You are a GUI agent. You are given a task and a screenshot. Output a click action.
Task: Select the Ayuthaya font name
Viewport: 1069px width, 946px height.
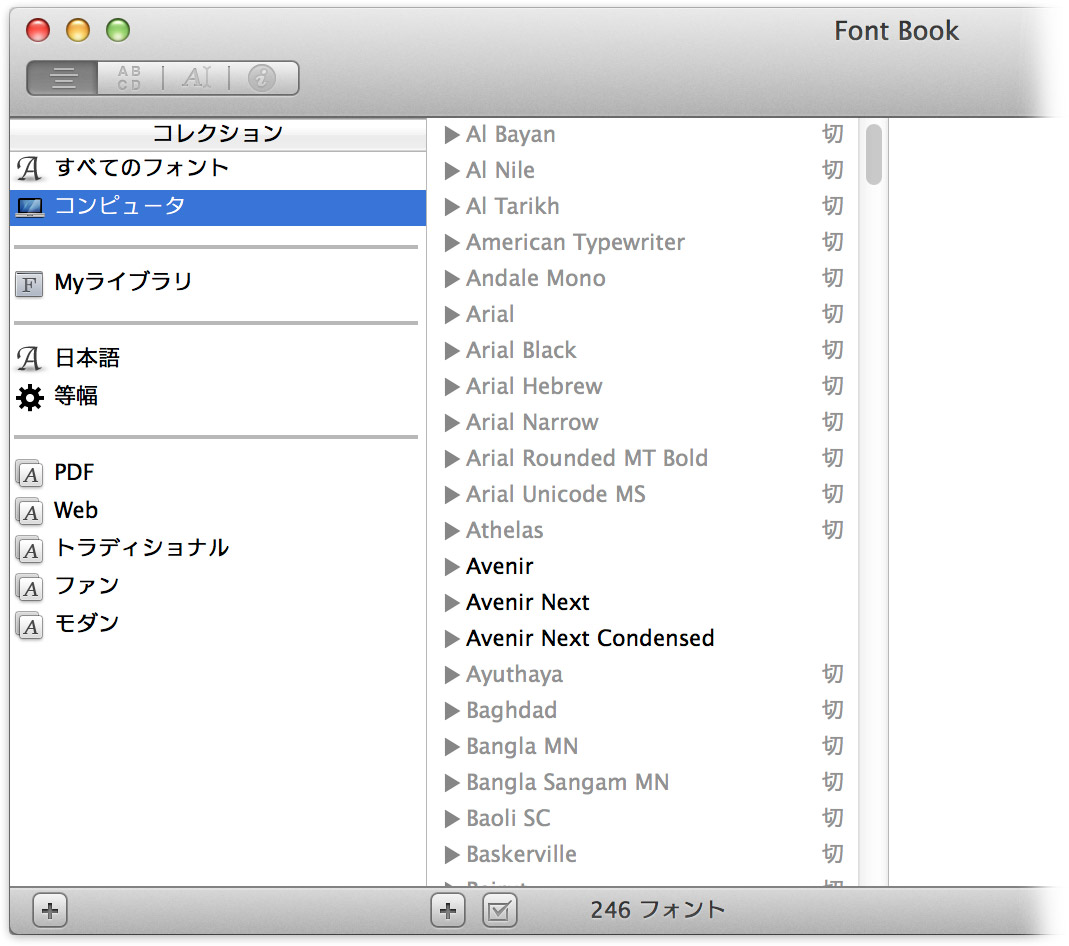515,675
